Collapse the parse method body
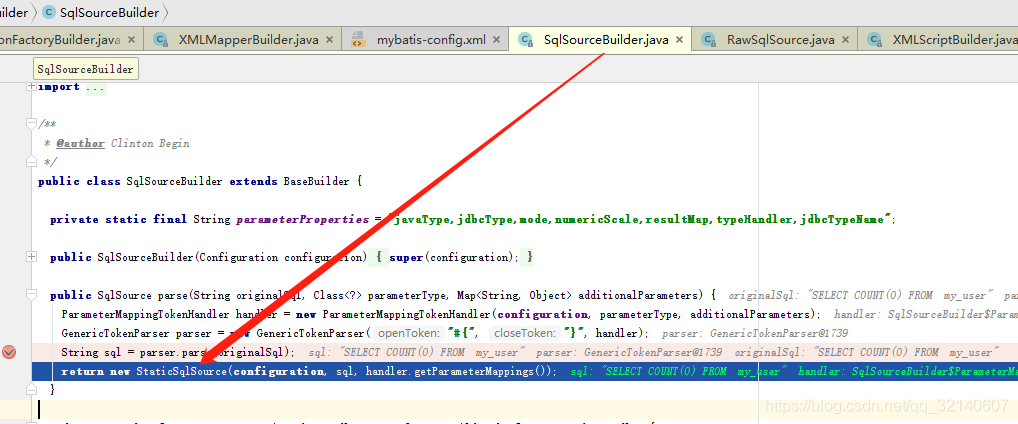 [x=31, y=295]
